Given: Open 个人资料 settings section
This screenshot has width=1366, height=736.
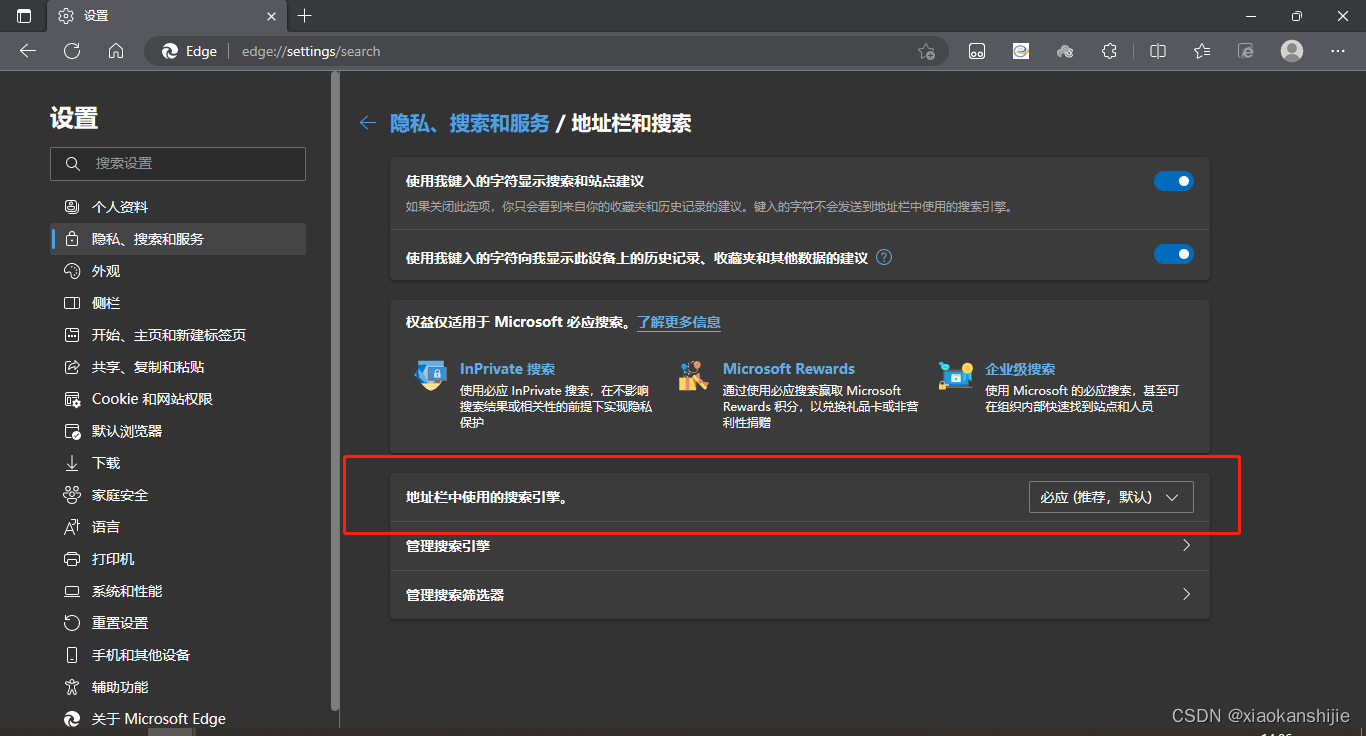Looking at the screenshot, I should [178, 207].
